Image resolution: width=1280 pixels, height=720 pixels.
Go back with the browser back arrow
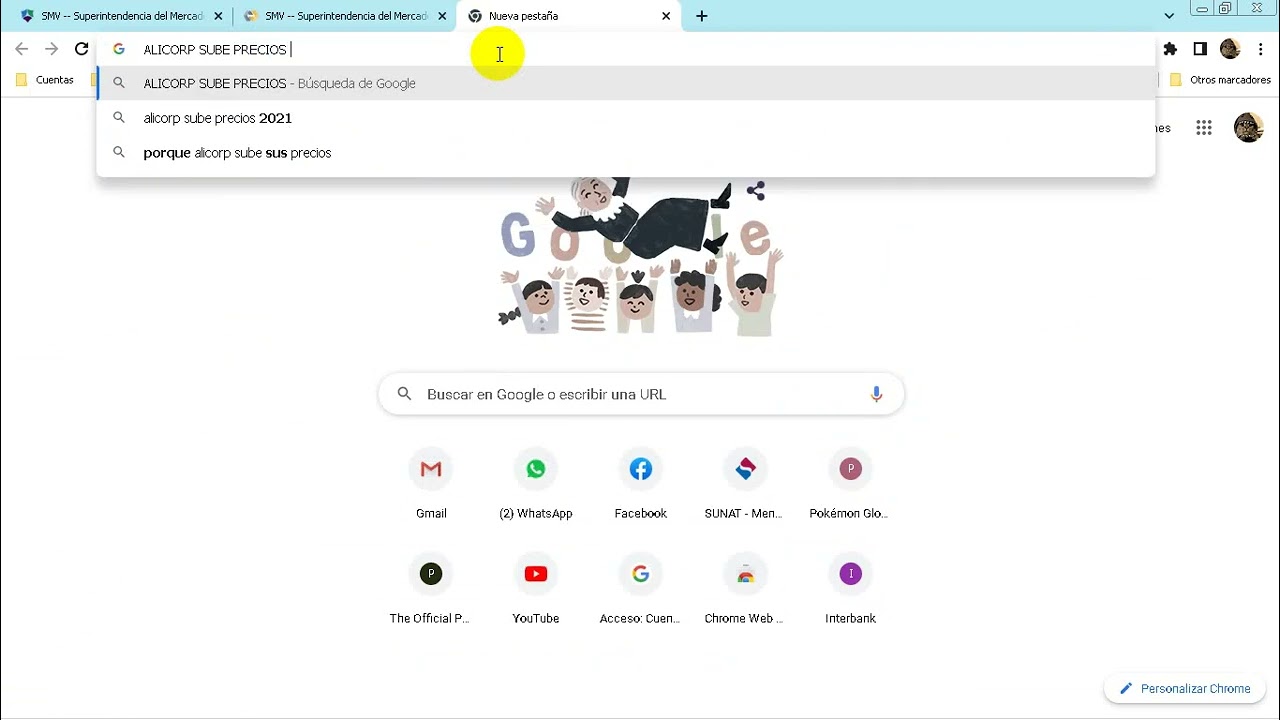pyautogui.click(x=22, y=49)
